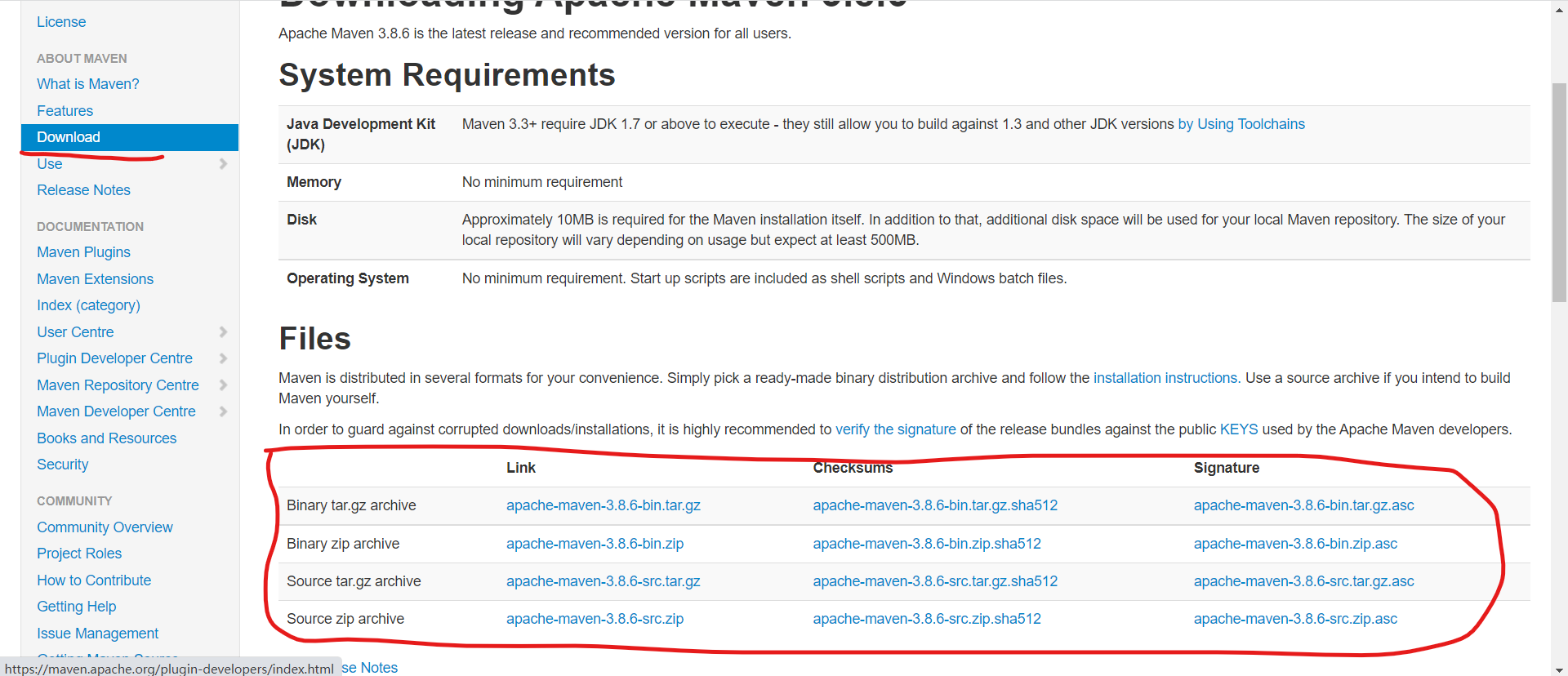Open Maven Extensions link
Screen dimensions: 1568x676
(x=95, y=279)
